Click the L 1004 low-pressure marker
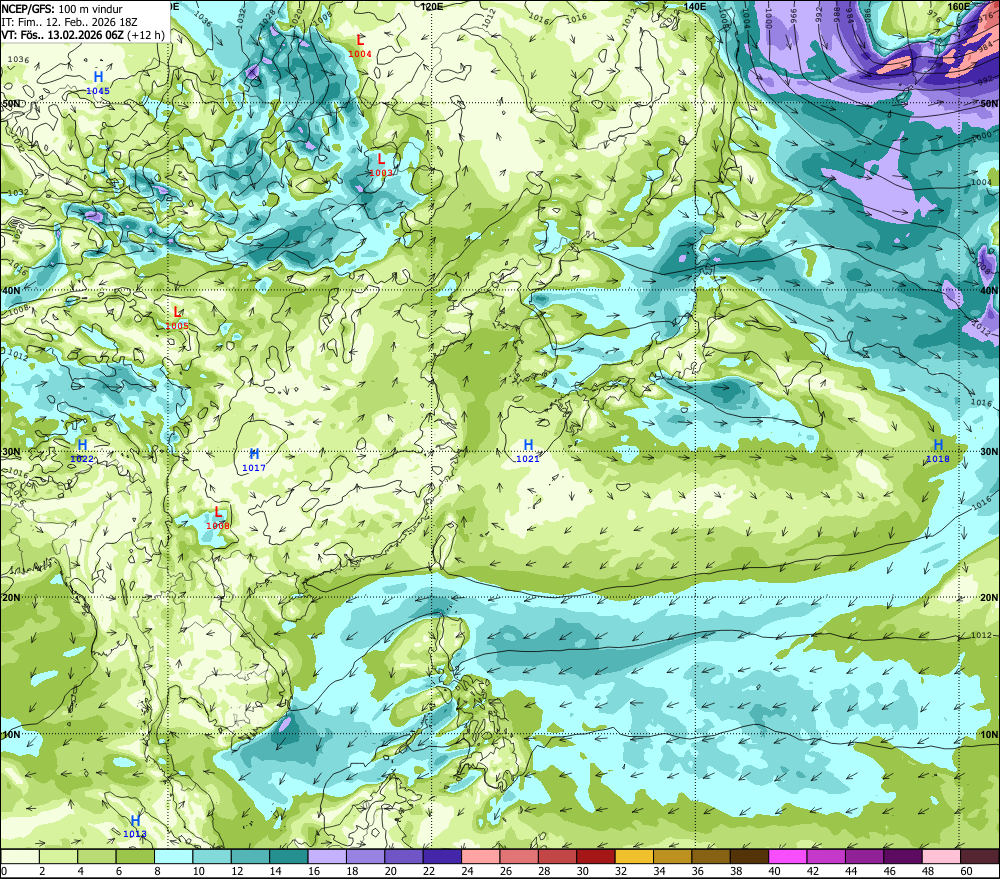1000x879 pixels. (360, 47)
